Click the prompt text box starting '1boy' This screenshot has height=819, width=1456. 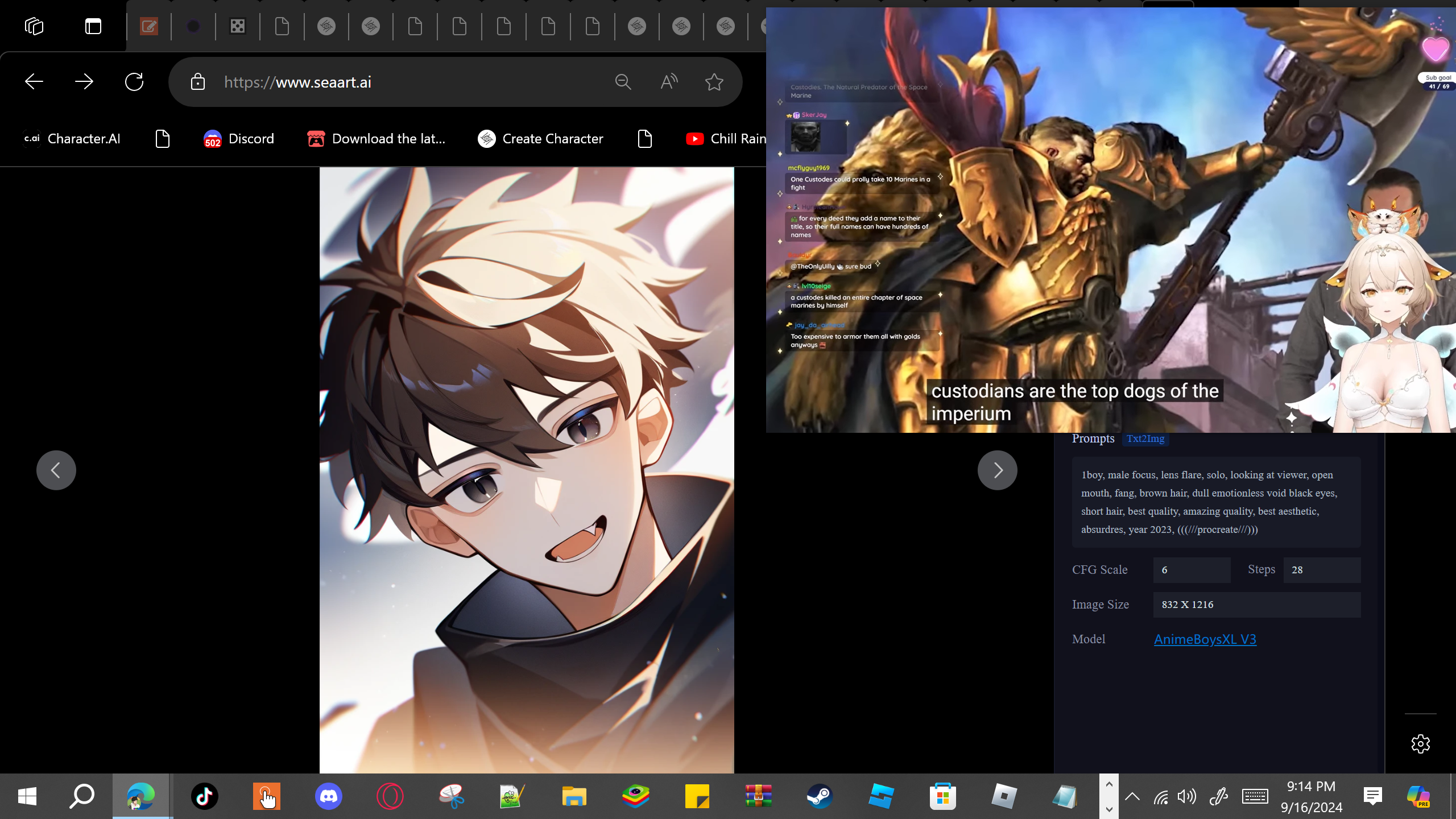pyautogui.click(x=1216, y=502)
